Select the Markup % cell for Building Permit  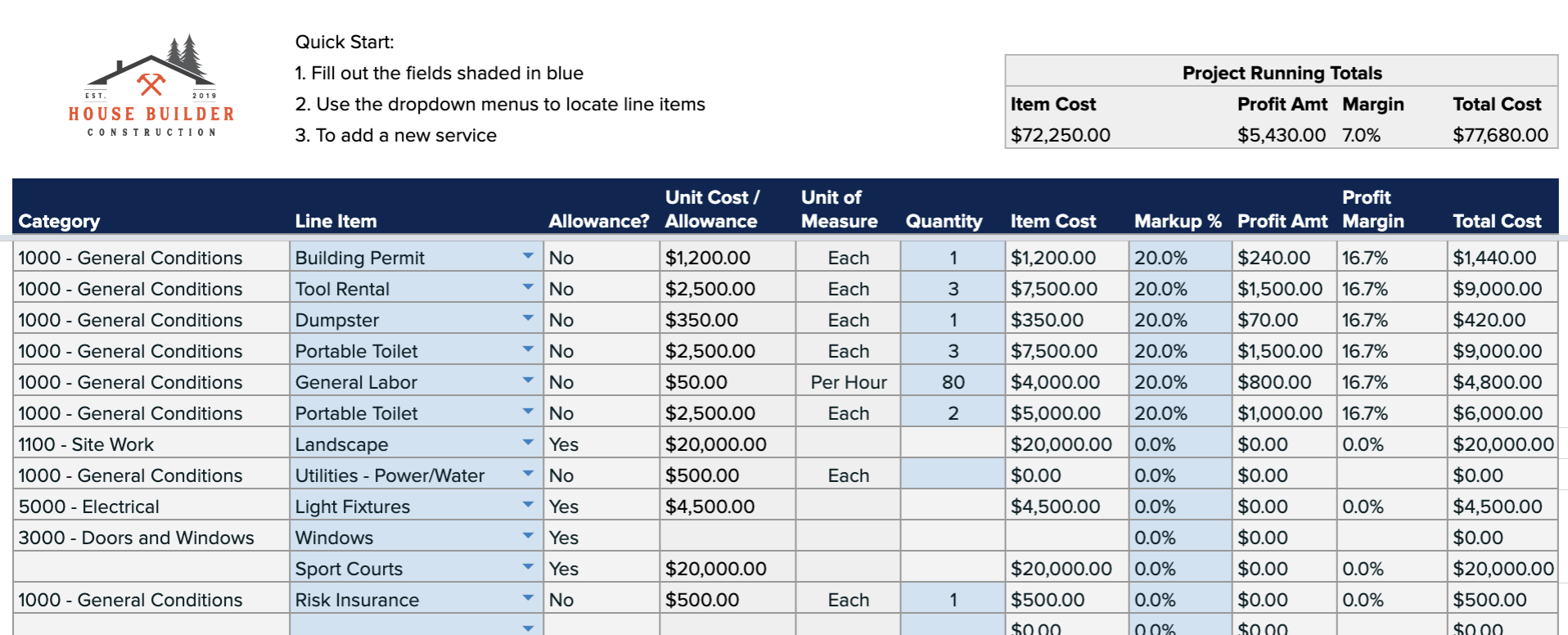(1180, 257)
